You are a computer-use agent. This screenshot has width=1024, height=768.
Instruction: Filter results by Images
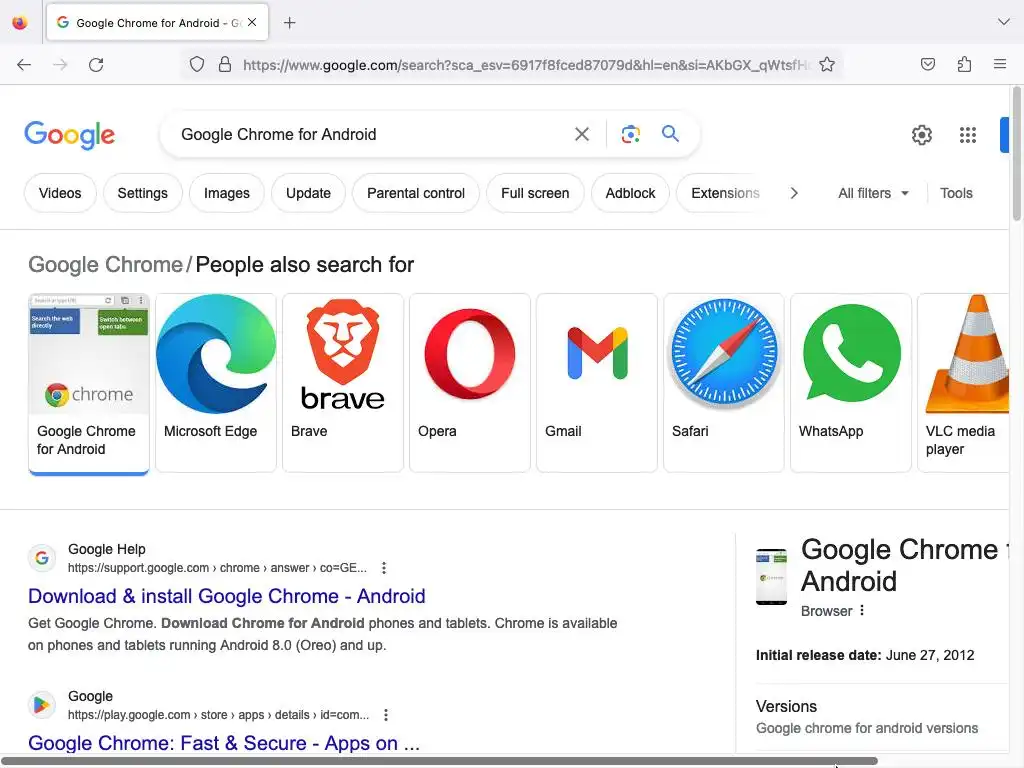(x=227, y=193)
